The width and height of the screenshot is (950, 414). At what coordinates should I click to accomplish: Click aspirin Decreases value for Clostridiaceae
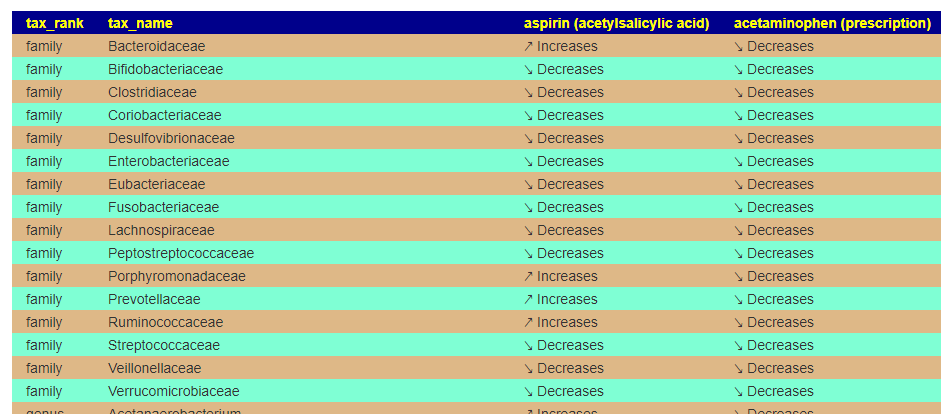coord(563,92)
